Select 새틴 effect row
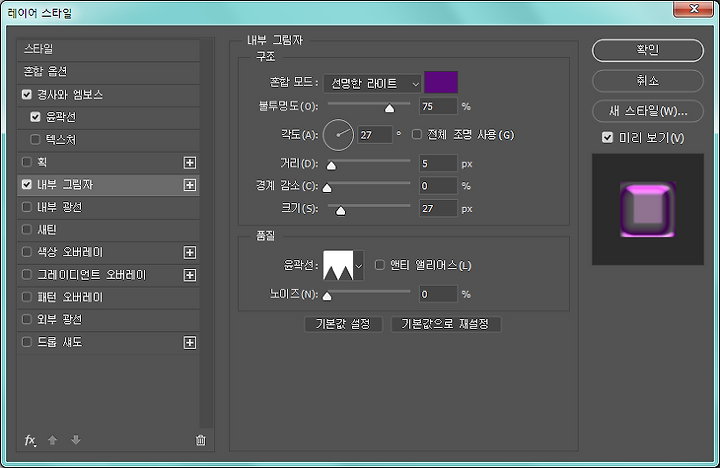The image size is (720, 468). tap(108, 230)
